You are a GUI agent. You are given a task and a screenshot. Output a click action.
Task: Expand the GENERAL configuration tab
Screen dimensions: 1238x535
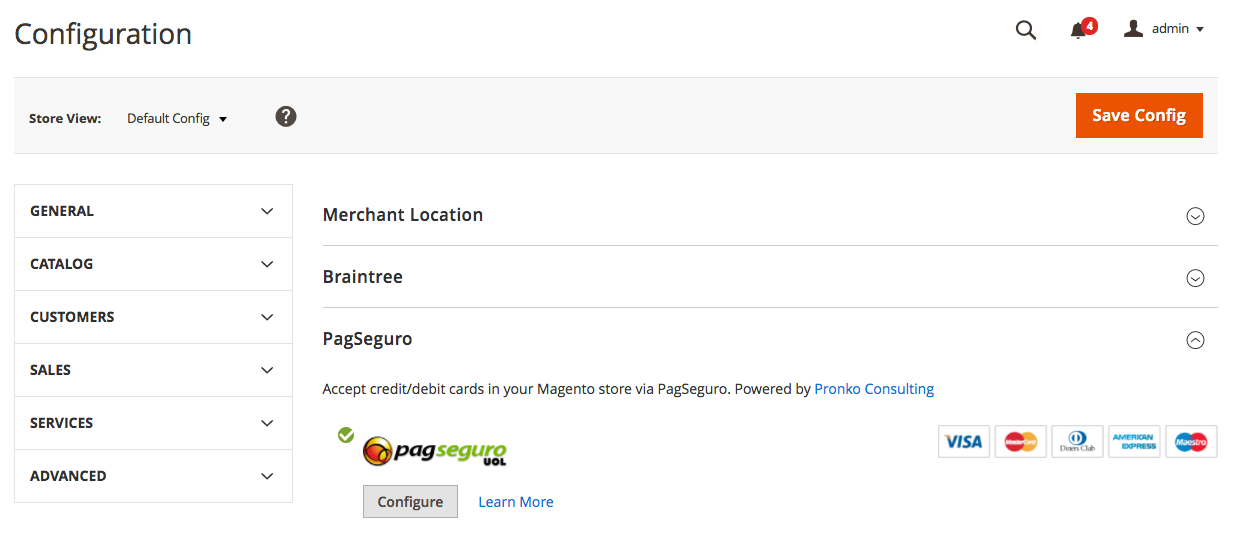click(x=153, y=211)
